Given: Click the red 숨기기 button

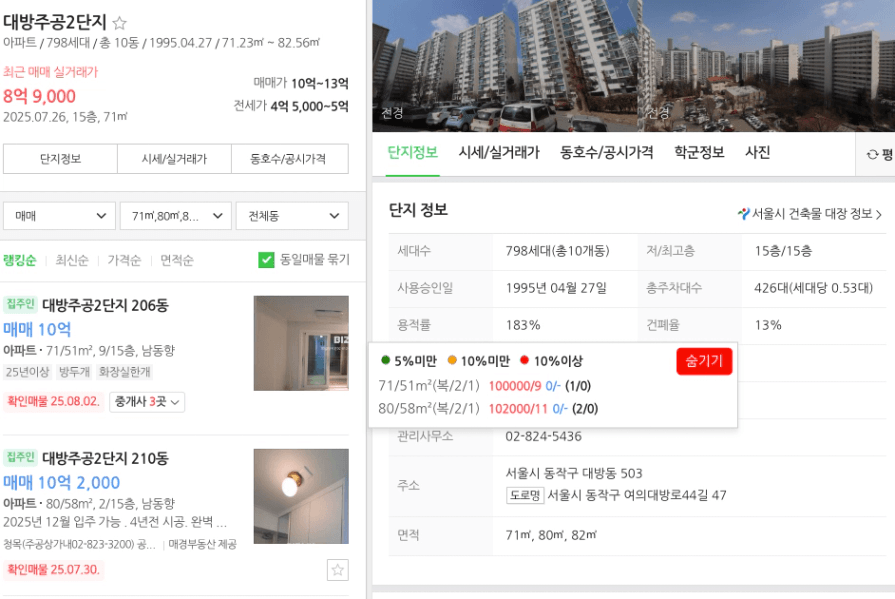Looking at the screenshot, I should 704,361.
